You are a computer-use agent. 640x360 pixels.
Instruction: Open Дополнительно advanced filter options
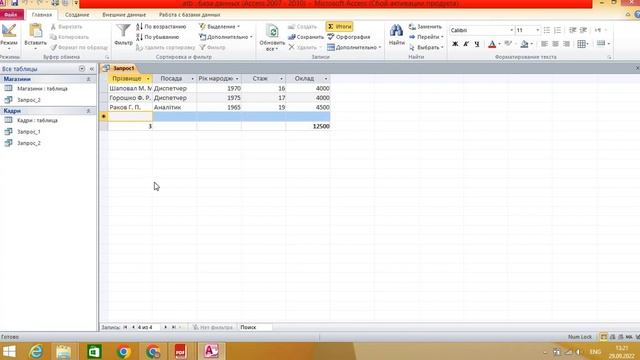[226, 37]
